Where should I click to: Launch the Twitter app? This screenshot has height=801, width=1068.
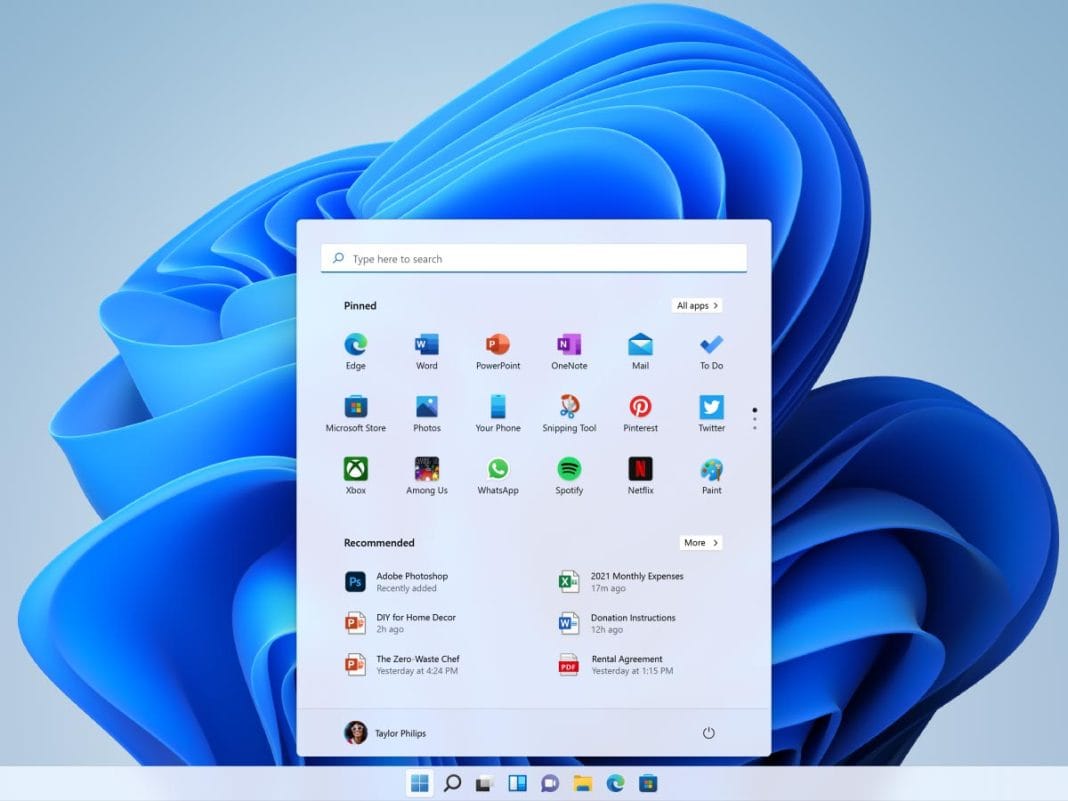click(712, 413)
